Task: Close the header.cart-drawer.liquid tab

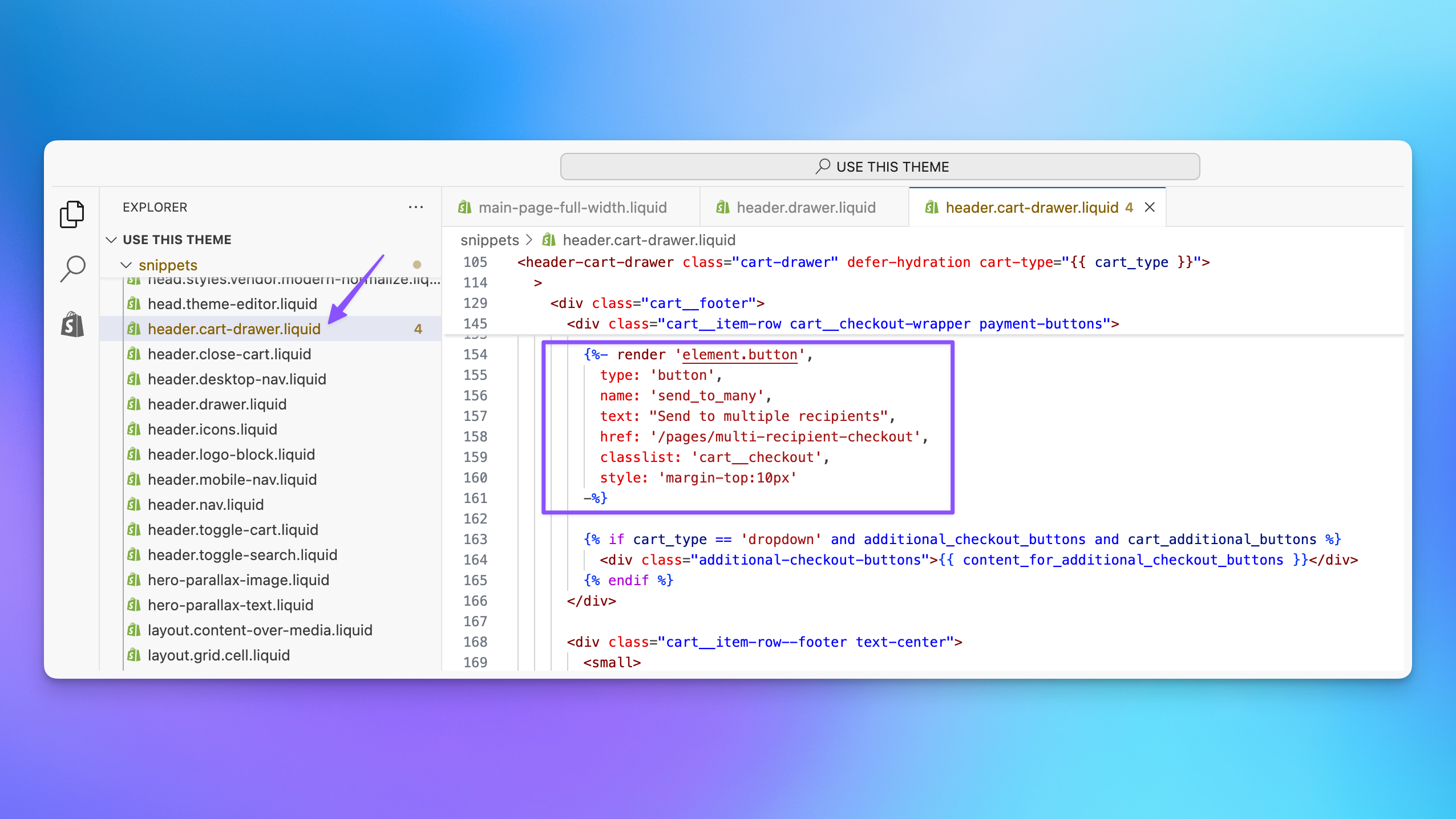Action: coord(1150,208)
